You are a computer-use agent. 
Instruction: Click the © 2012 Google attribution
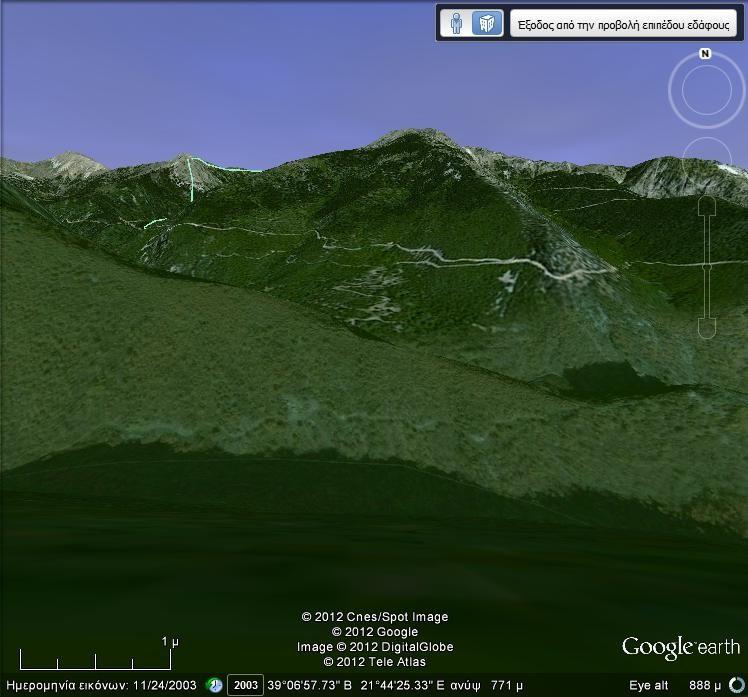click(375, 632)
